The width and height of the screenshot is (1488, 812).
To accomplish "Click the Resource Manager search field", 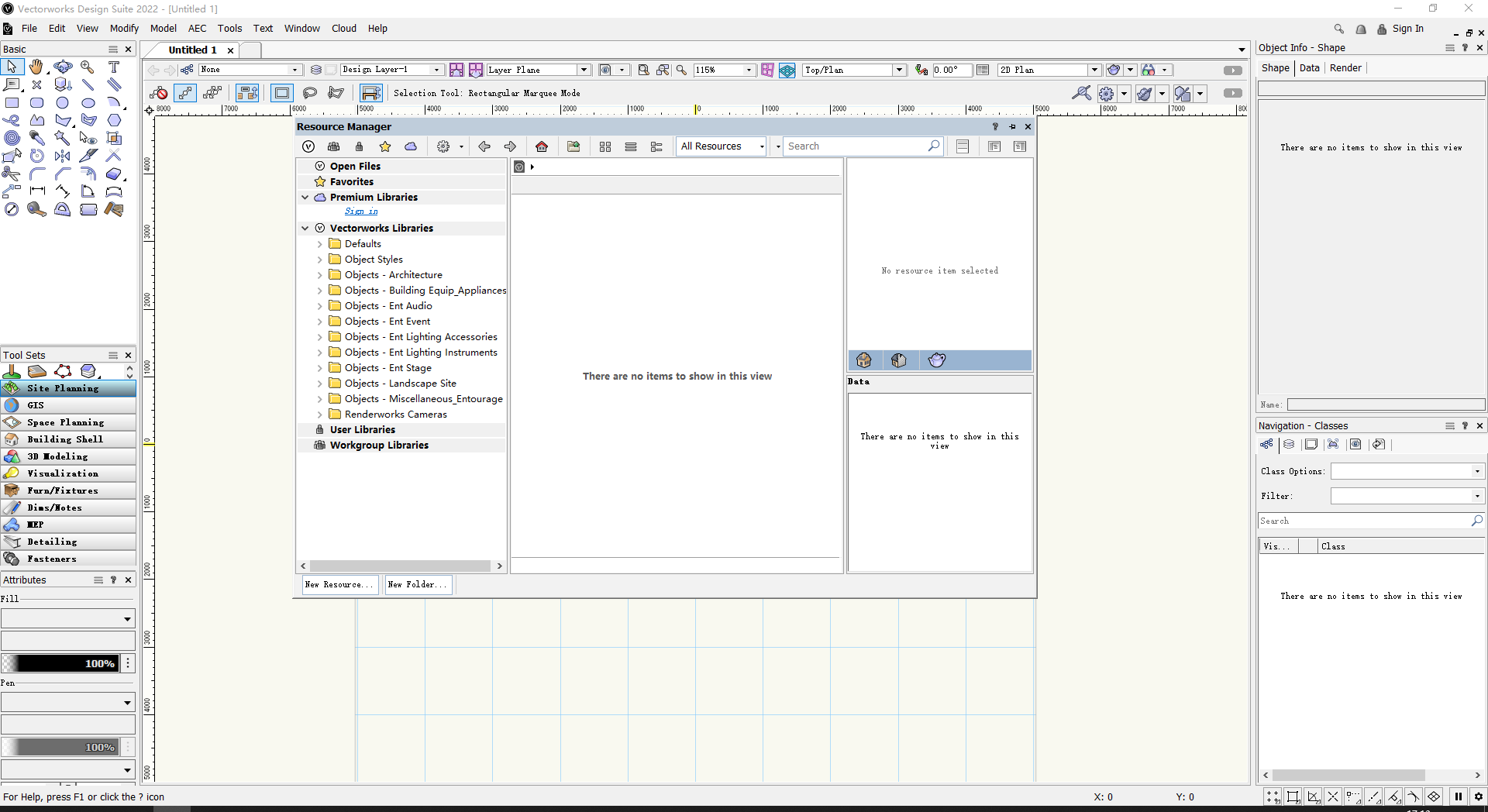I will [856, 146].
